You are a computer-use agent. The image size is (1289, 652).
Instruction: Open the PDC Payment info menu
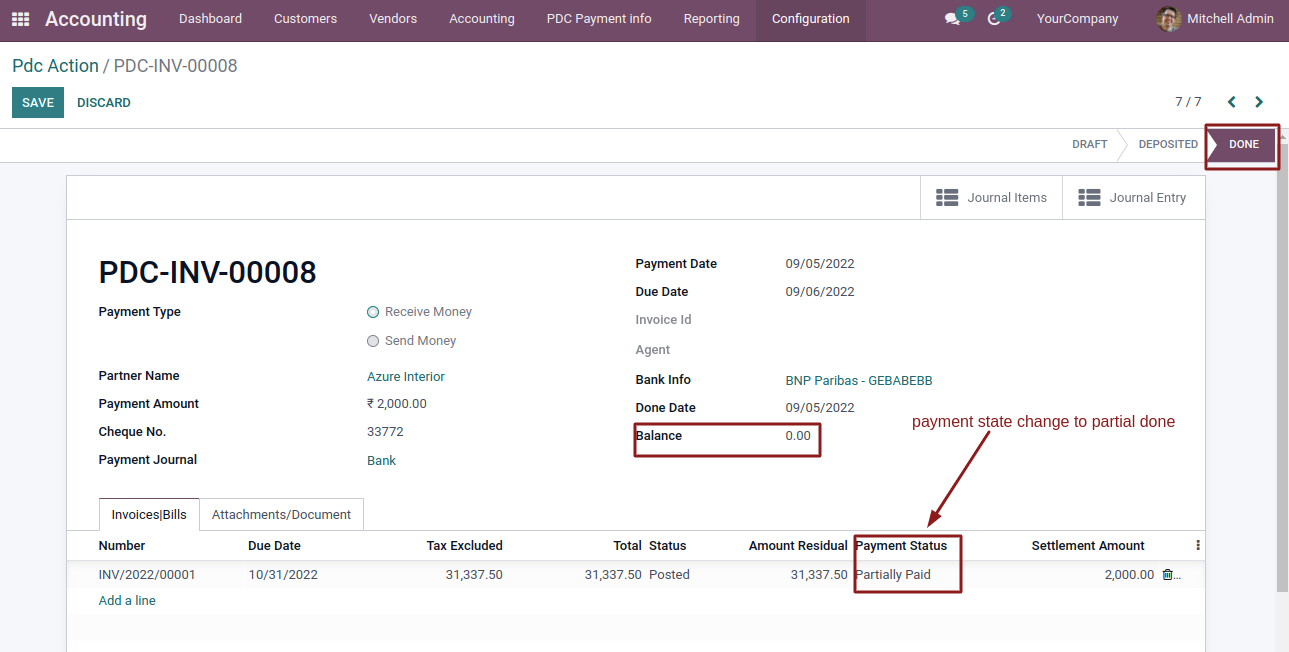[599, 19]
